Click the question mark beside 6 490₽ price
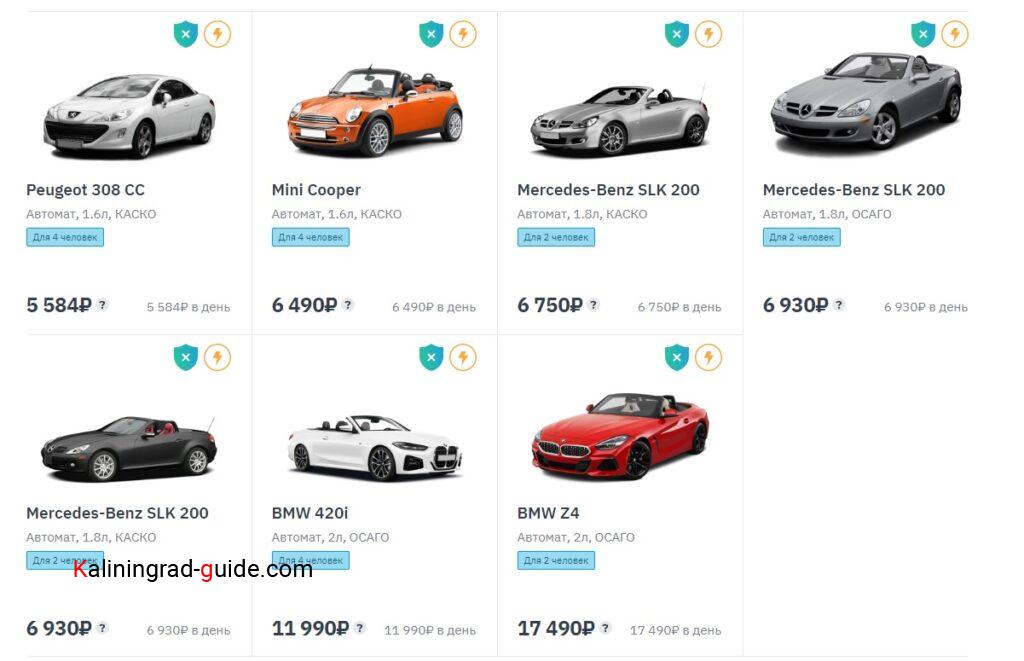 (348, 305)
